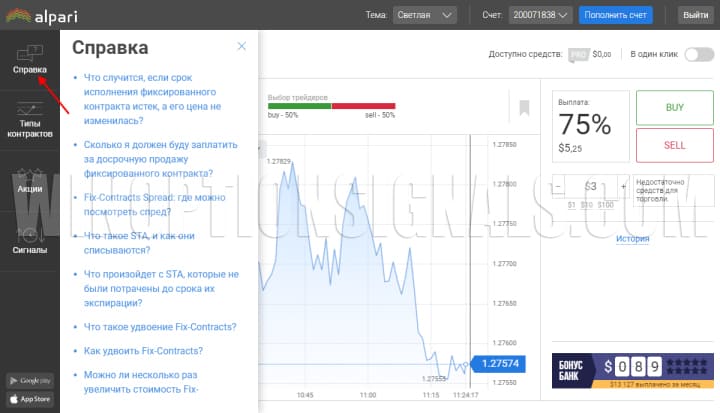This screenshot has height=413, width=720.
Task: Toggle the В один клик switch
Action: click(698, 54)
